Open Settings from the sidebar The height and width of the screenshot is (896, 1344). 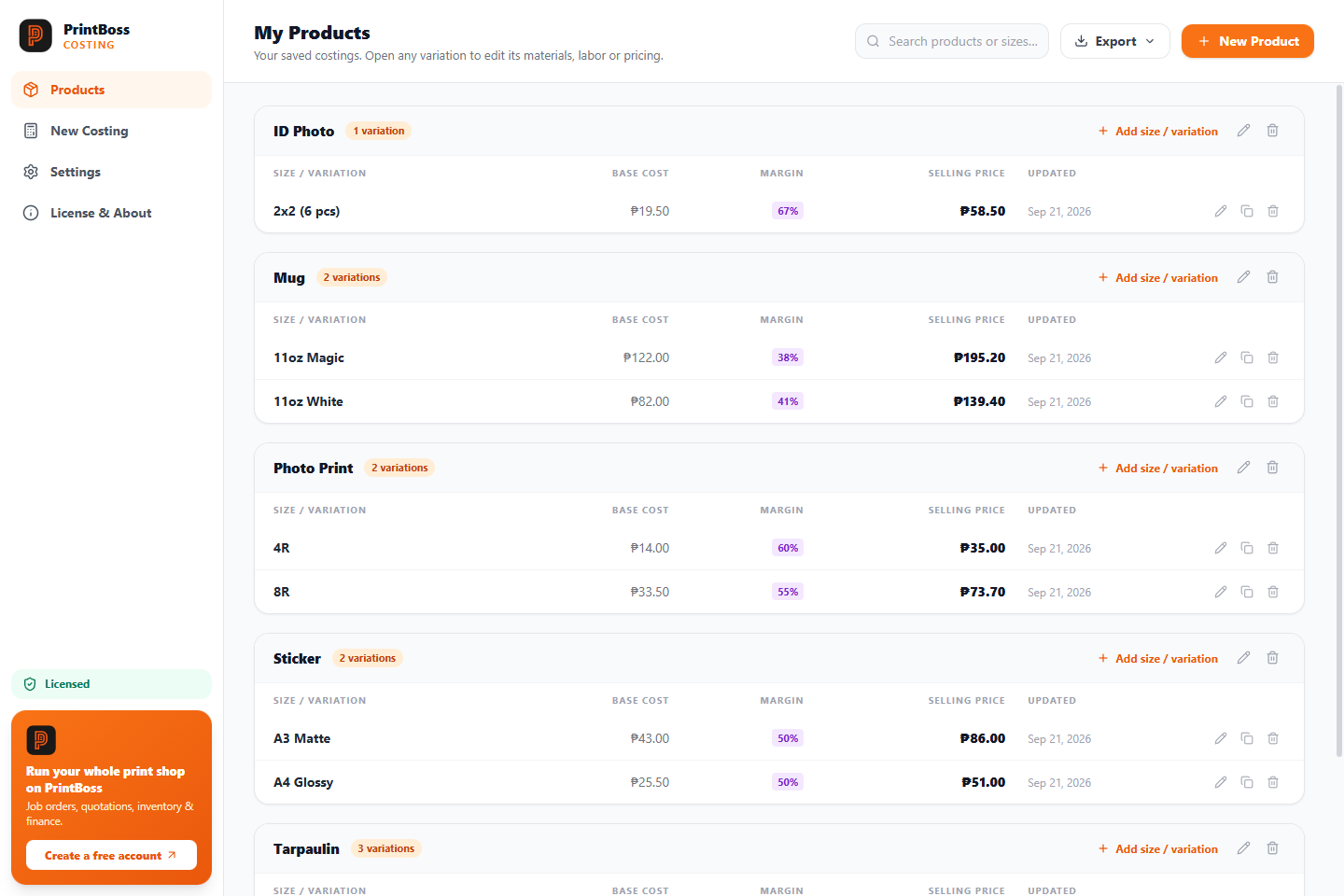click(x=111, y=172)
